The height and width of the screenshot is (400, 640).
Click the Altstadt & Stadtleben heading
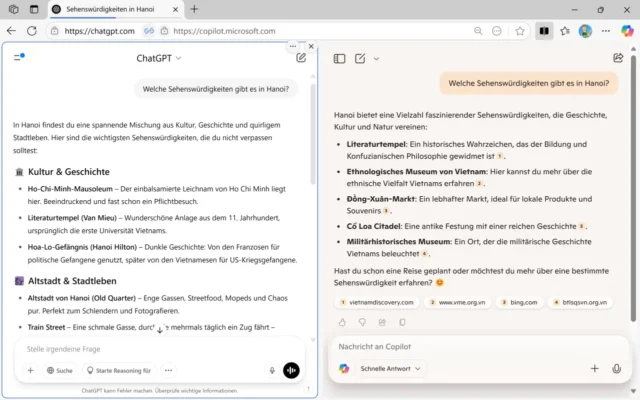72,281
